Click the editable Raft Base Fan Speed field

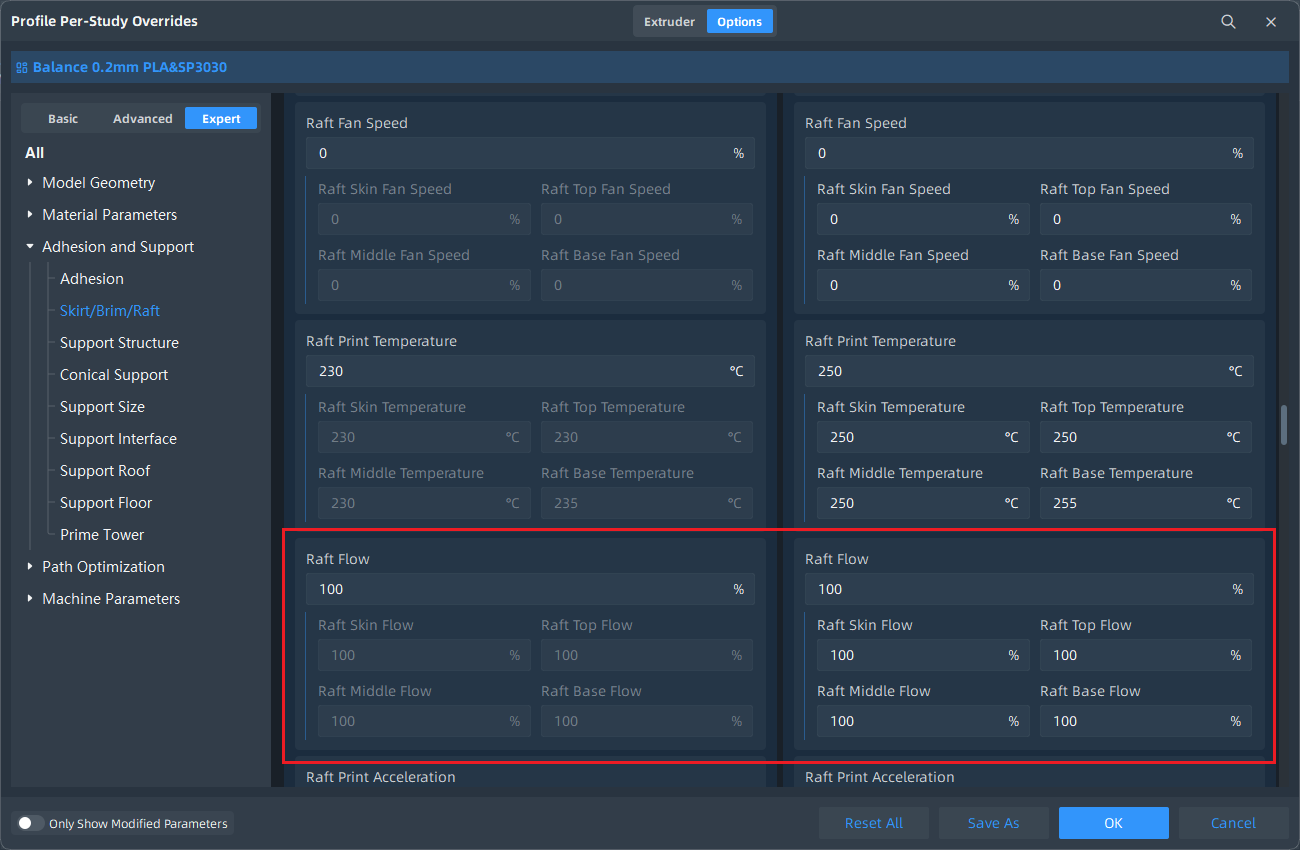pos(1146,285)
